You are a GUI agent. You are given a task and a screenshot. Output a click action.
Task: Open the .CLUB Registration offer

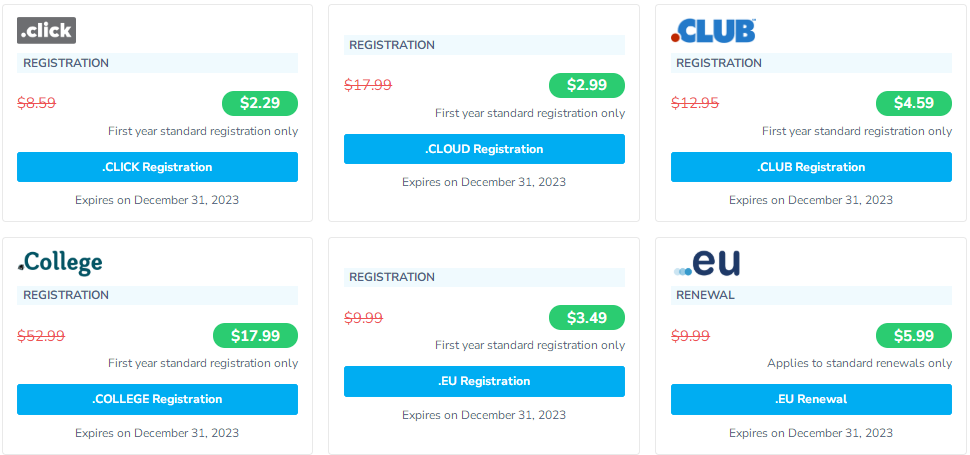[811, 167]
